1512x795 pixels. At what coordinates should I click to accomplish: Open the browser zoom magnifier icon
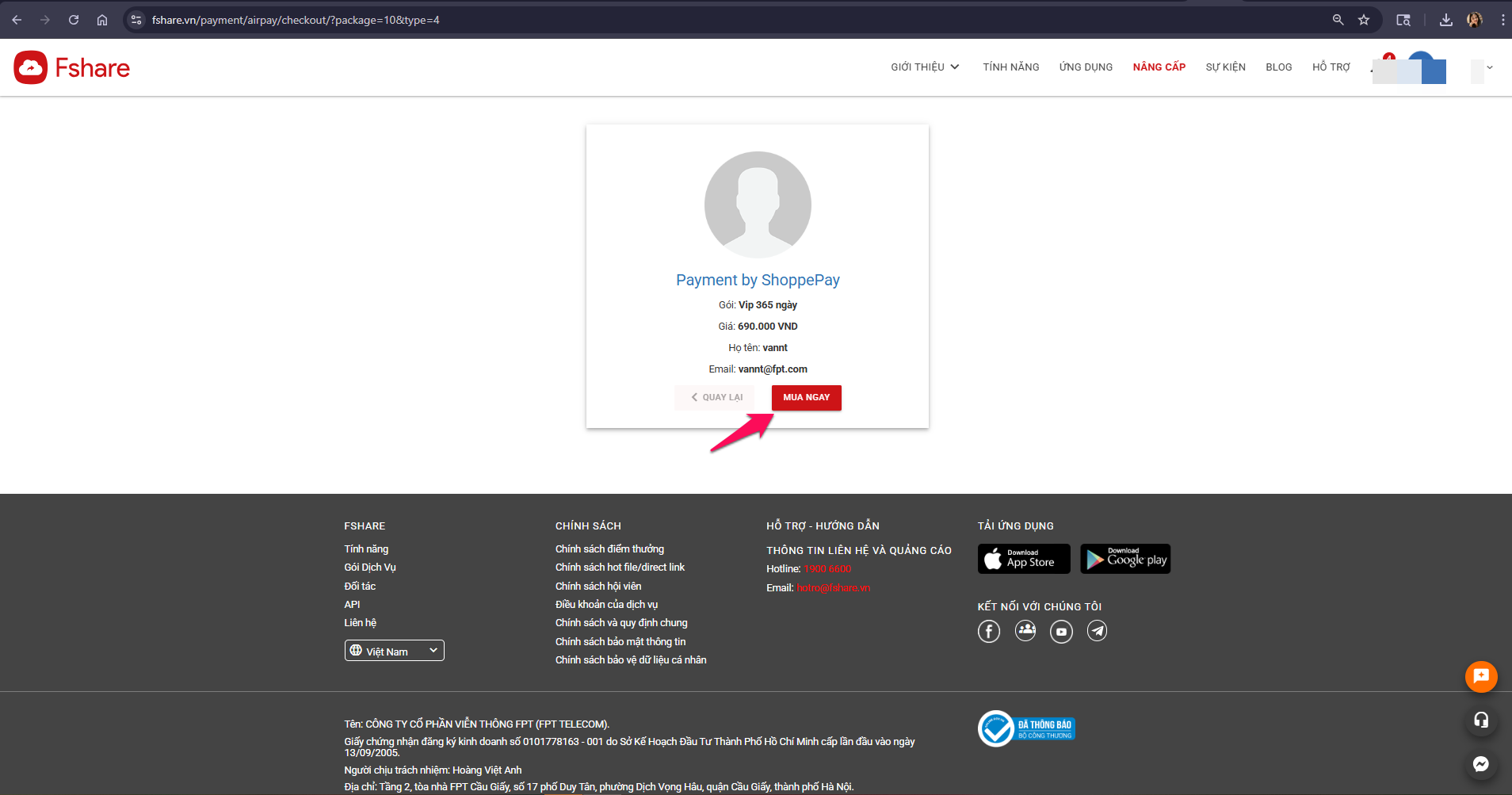click(1338, 20)
